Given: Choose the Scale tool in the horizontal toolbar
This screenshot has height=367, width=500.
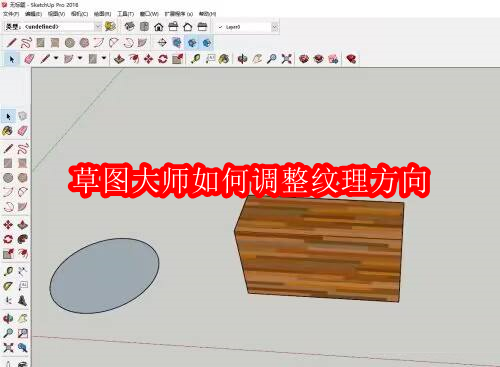Looking at the screenshot, I should tap(178, 59).
